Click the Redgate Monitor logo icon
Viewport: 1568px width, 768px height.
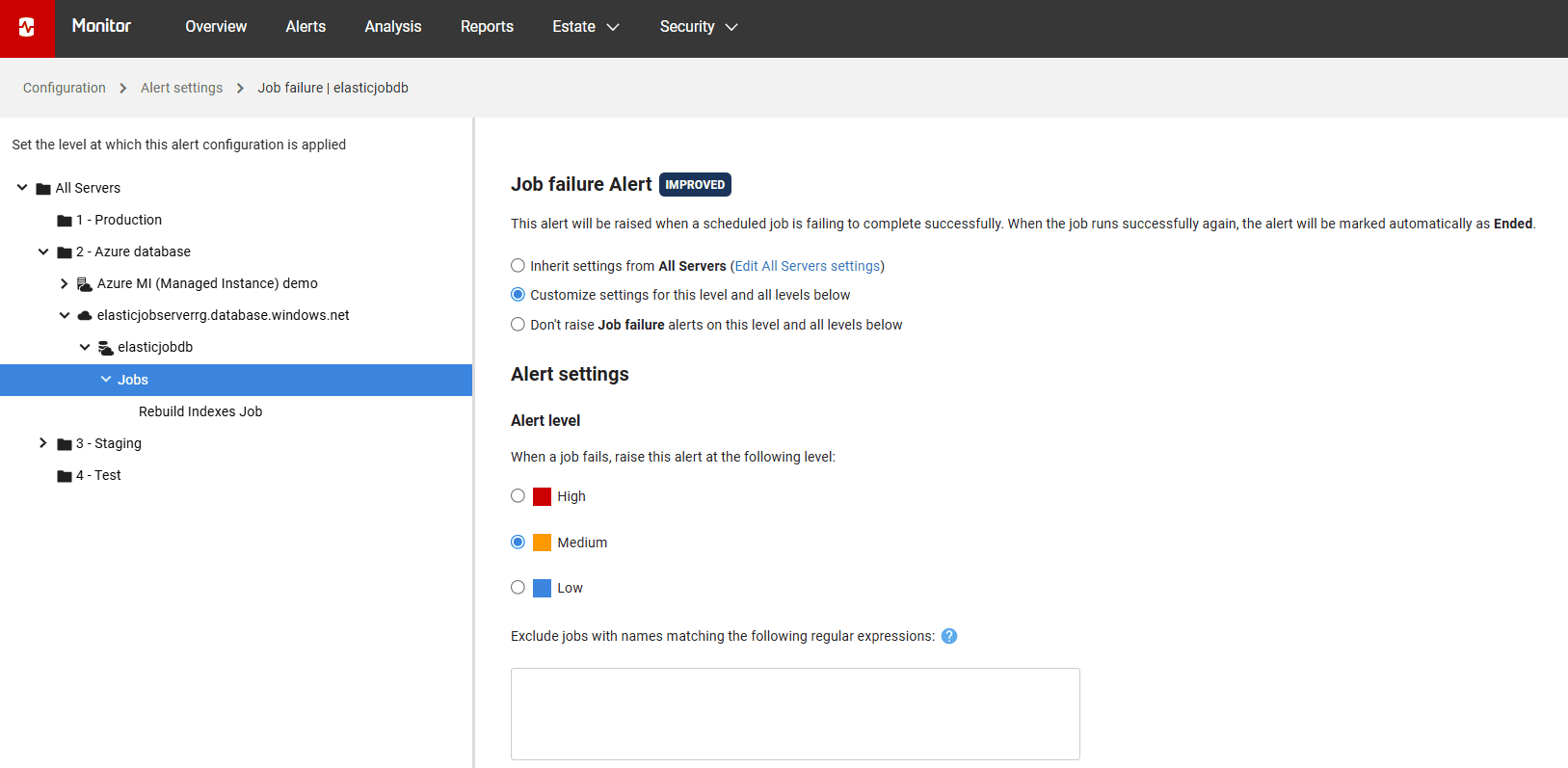(x=27, y=28)
